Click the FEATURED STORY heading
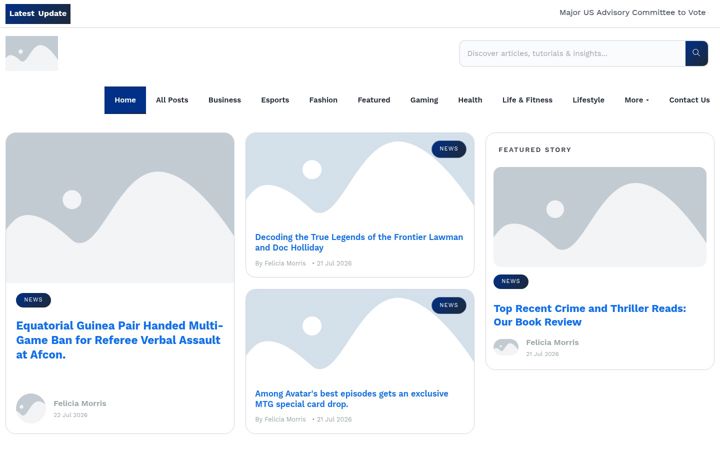 pos(535,150)
